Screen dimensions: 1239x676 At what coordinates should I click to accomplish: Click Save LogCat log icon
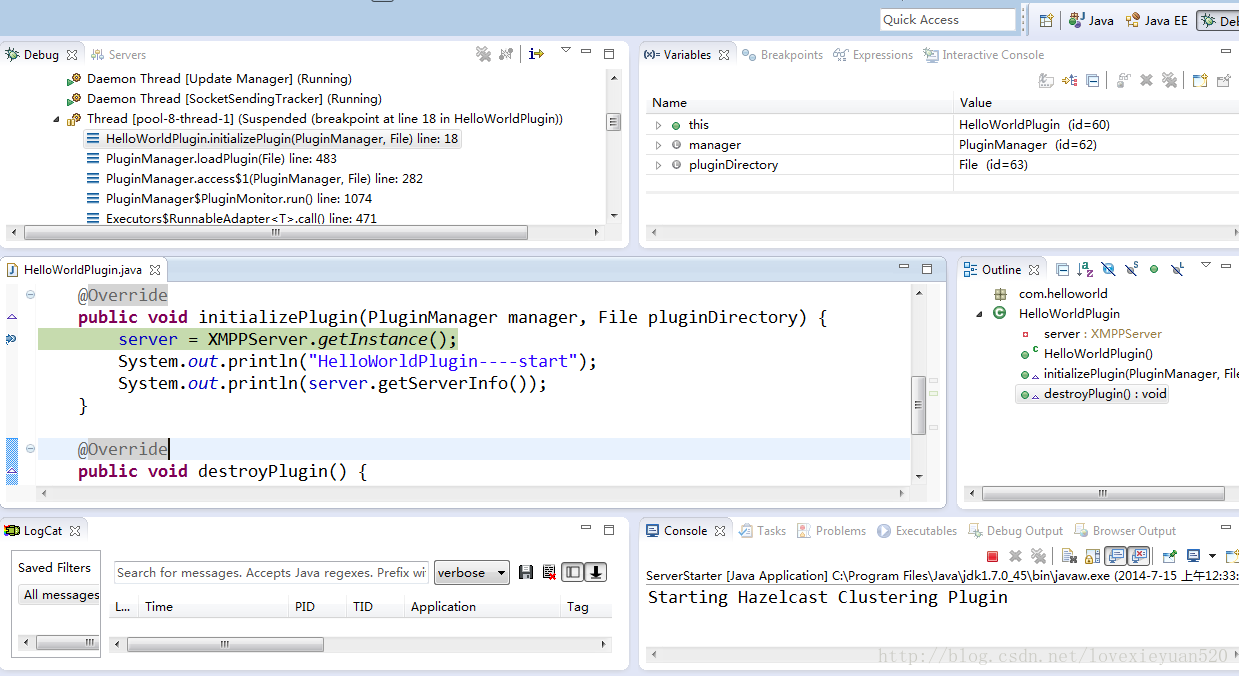[526, 573]
